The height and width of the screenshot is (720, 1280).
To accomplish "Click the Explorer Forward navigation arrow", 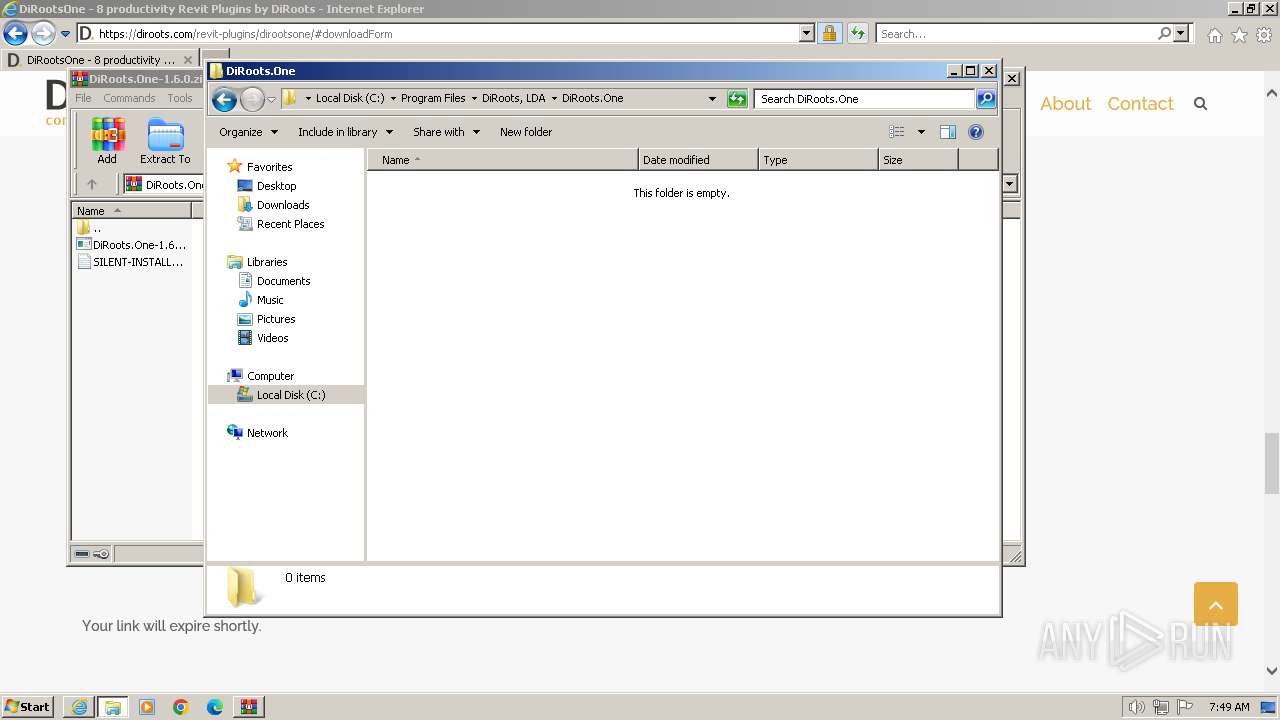I will [x=253, y=99].
